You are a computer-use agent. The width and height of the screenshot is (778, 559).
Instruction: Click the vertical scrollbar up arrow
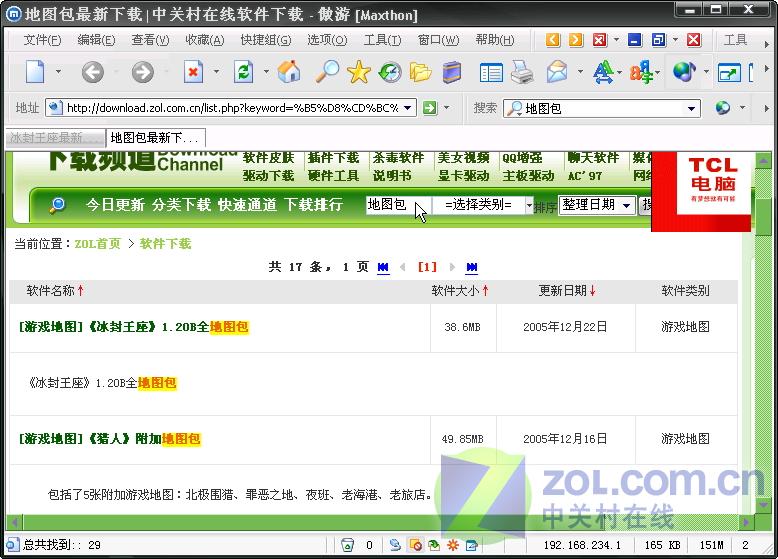click(763, 160)
